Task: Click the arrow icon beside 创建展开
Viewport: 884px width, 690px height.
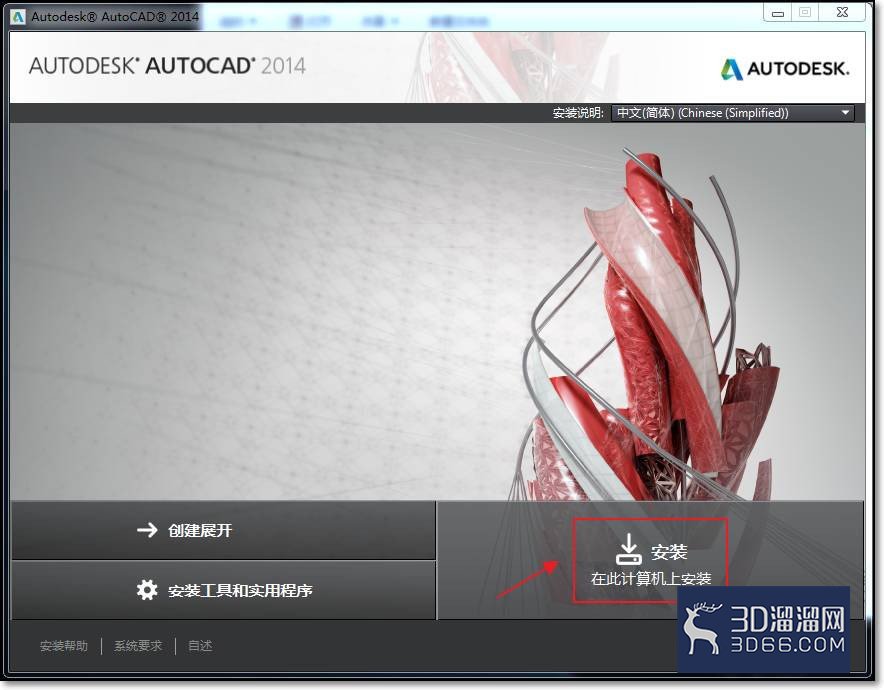Action: 147,530
